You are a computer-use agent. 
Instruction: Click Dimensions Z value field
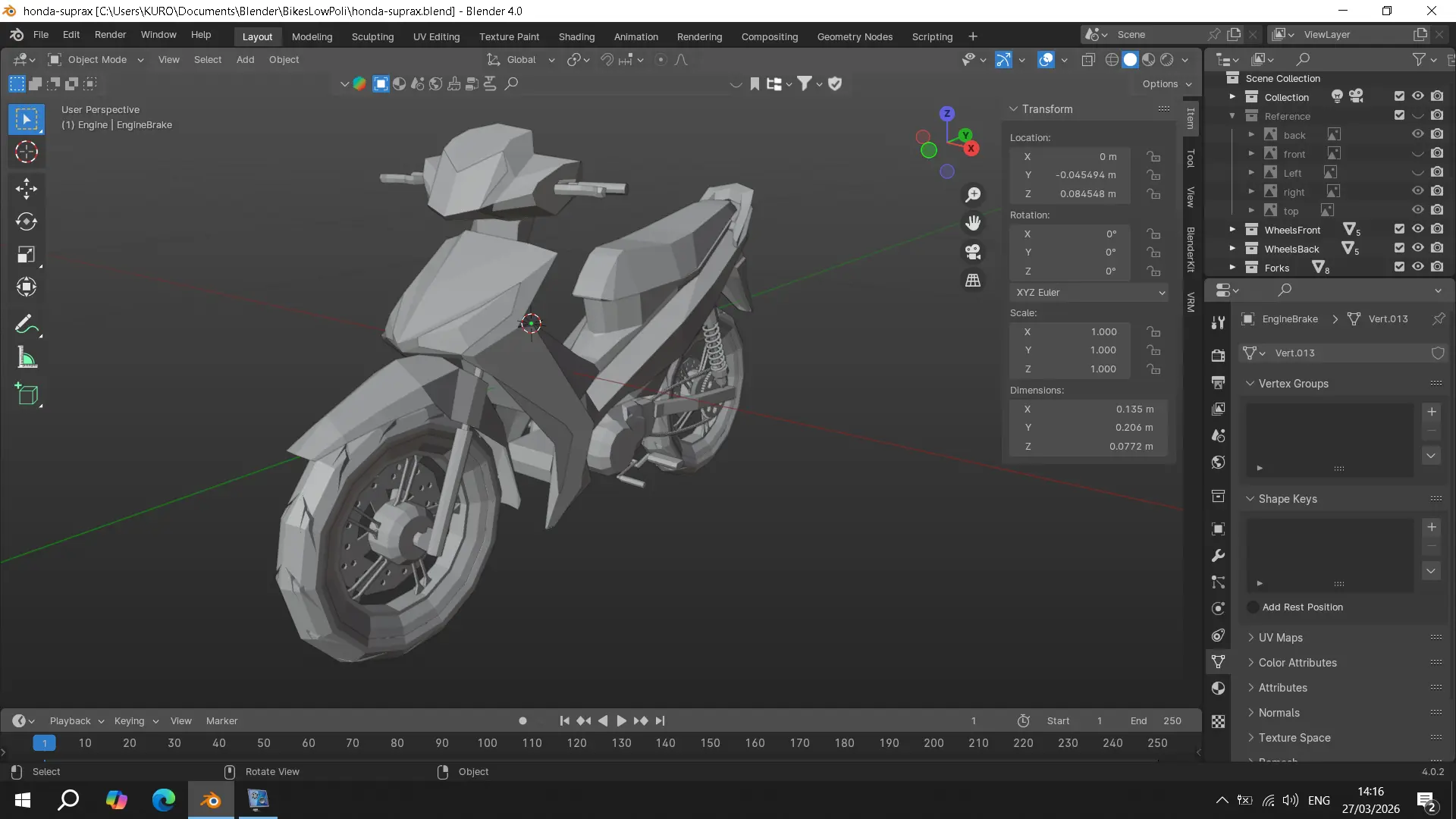[x=1089, y=447]
